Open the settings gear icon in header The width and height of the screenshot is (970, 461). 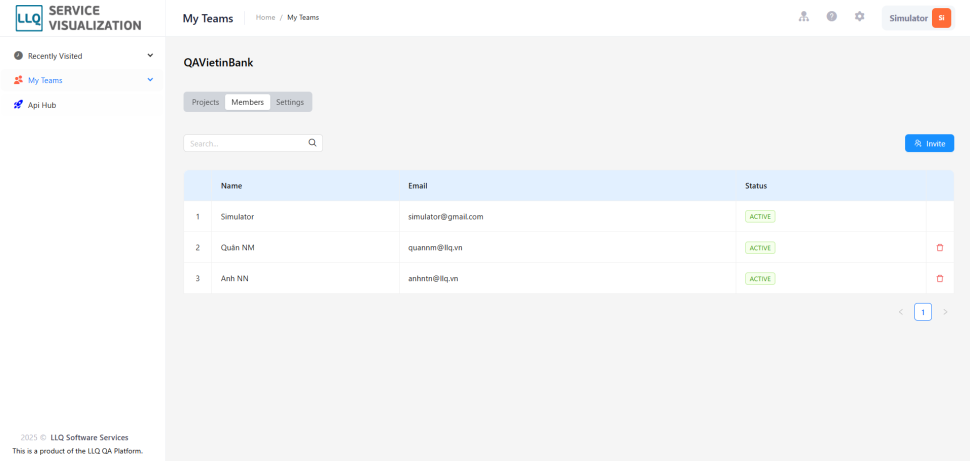point(859,17)
